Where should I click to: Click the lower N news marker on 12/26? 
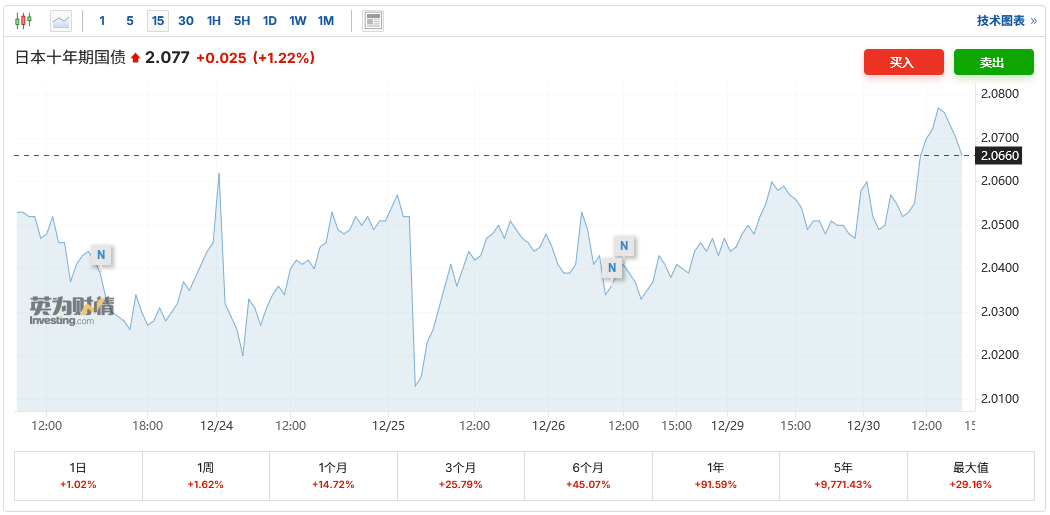tap(611, 268)
